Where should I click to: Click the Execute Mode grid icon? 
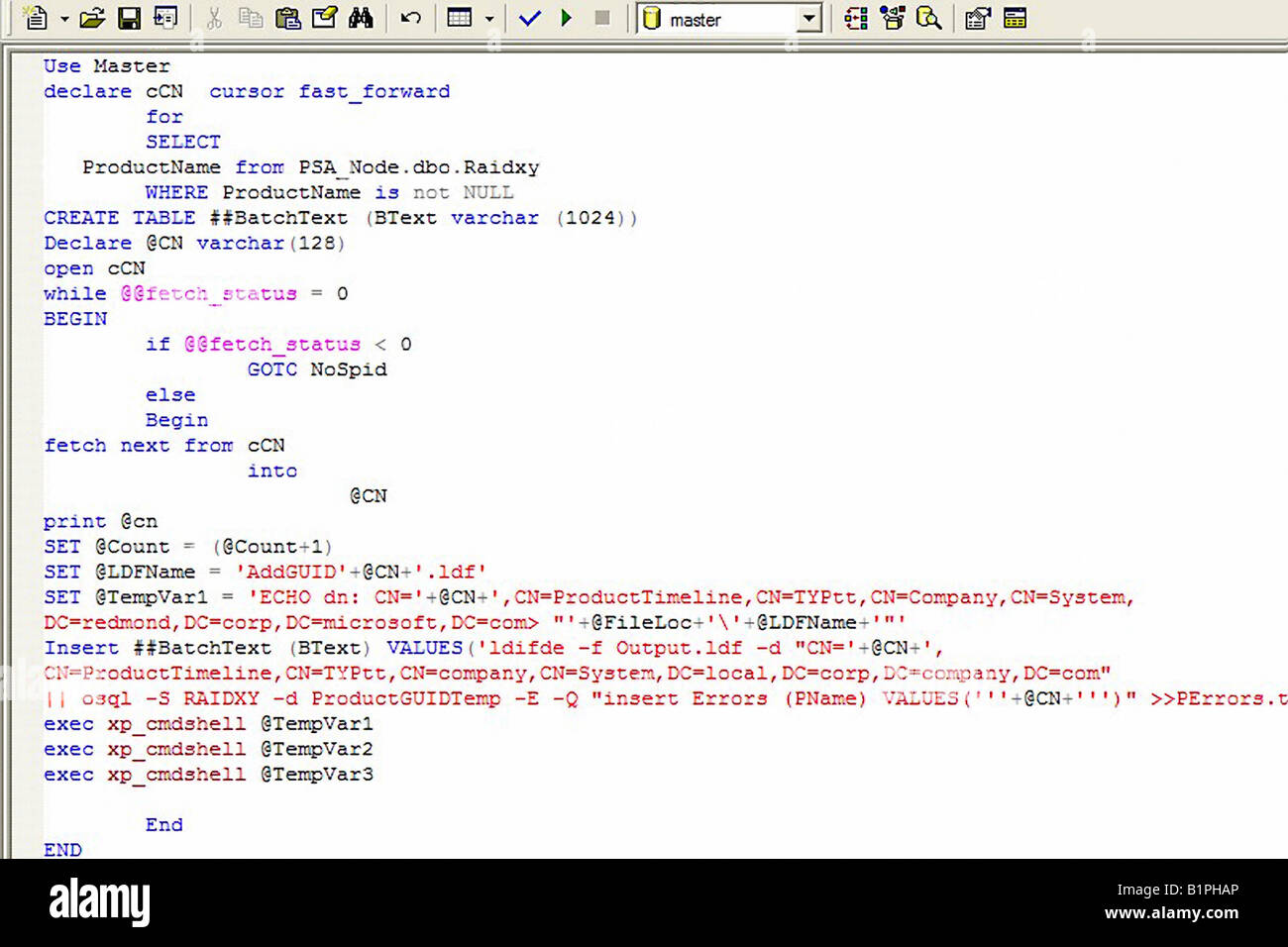(x=460, y=18)
